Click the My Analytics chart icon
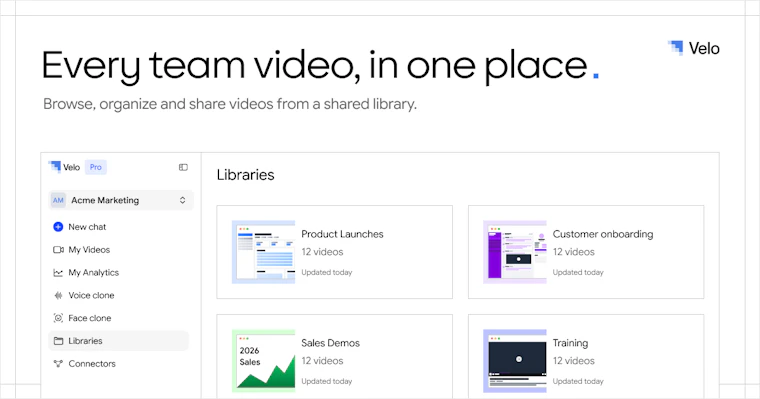Image resolution: width=760 pixels, height=399 pixels. pos(58,272)
